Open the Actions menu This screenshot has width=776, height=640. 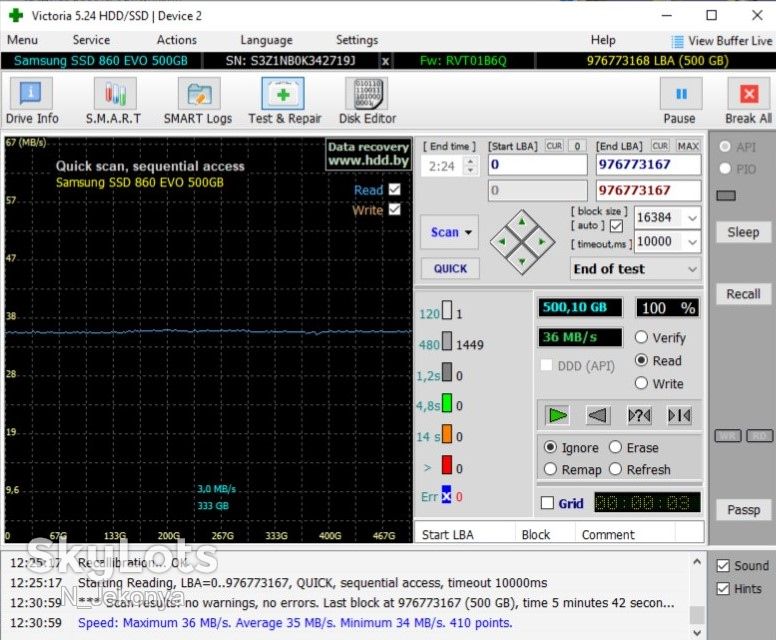coord(177,40)
